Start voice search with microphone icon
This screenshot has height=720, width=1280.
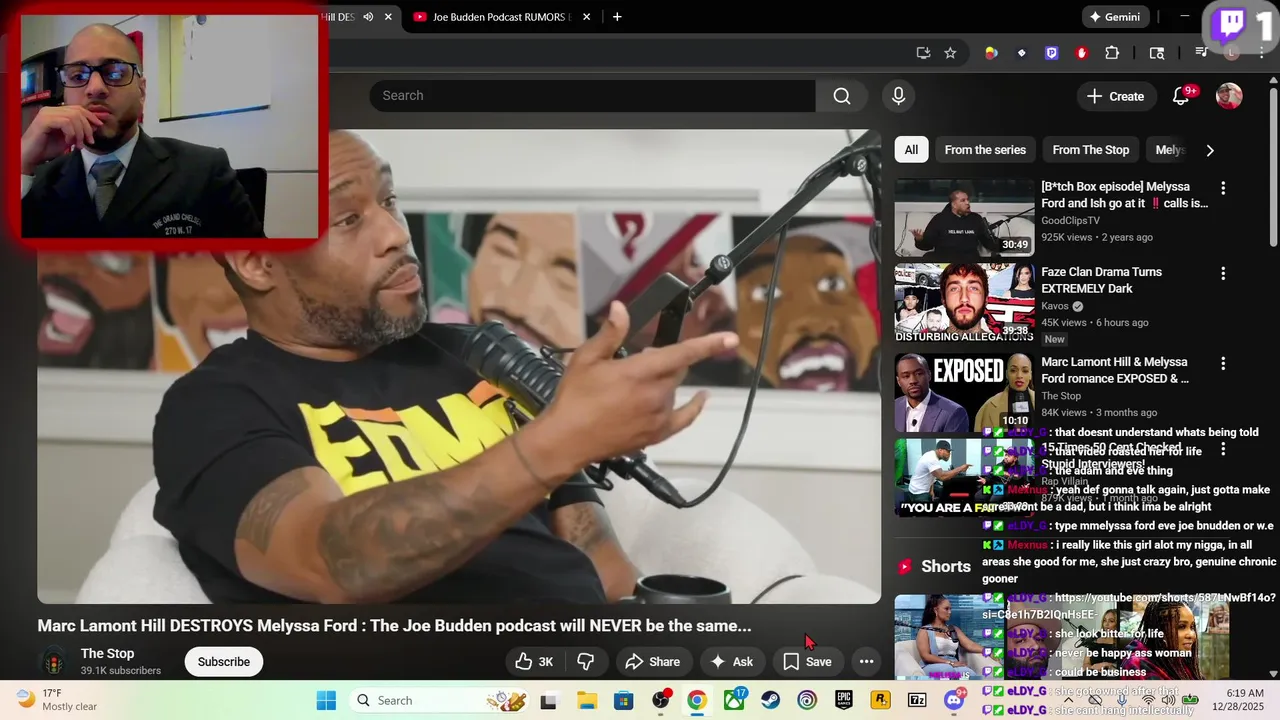(x=898, y=96)
